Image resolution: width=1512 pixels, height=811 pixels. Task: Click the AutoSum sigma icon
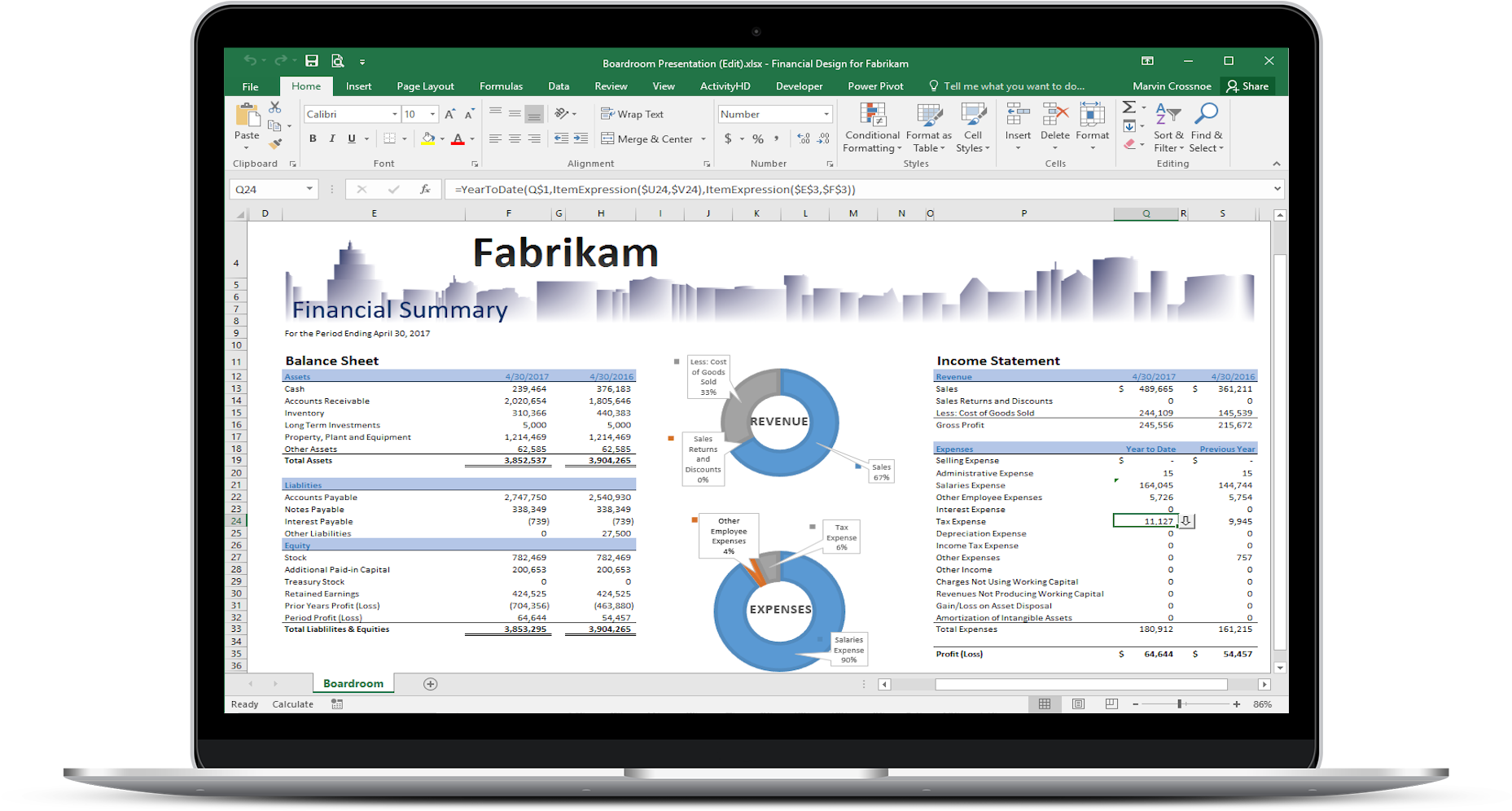1129,107
